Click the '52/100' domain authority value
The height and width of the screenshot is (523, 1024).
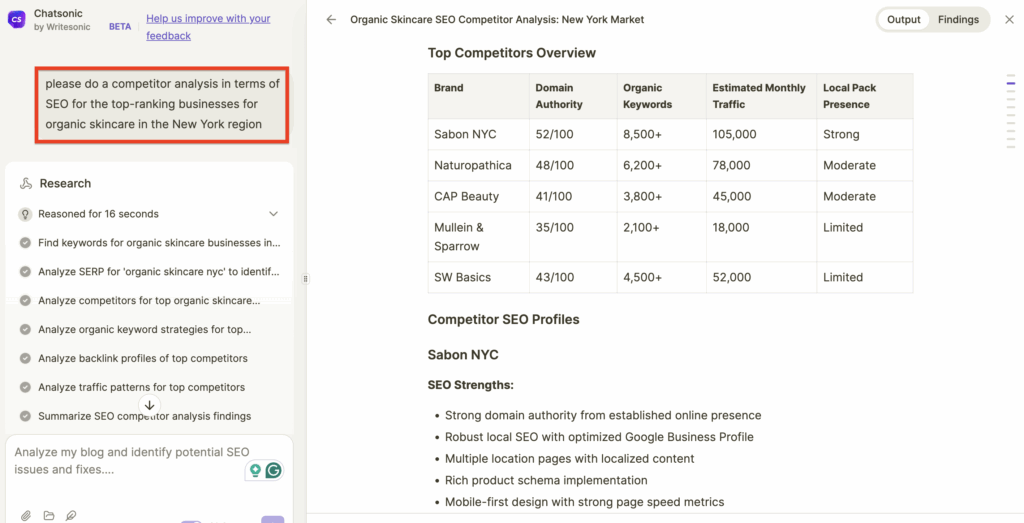554,135
